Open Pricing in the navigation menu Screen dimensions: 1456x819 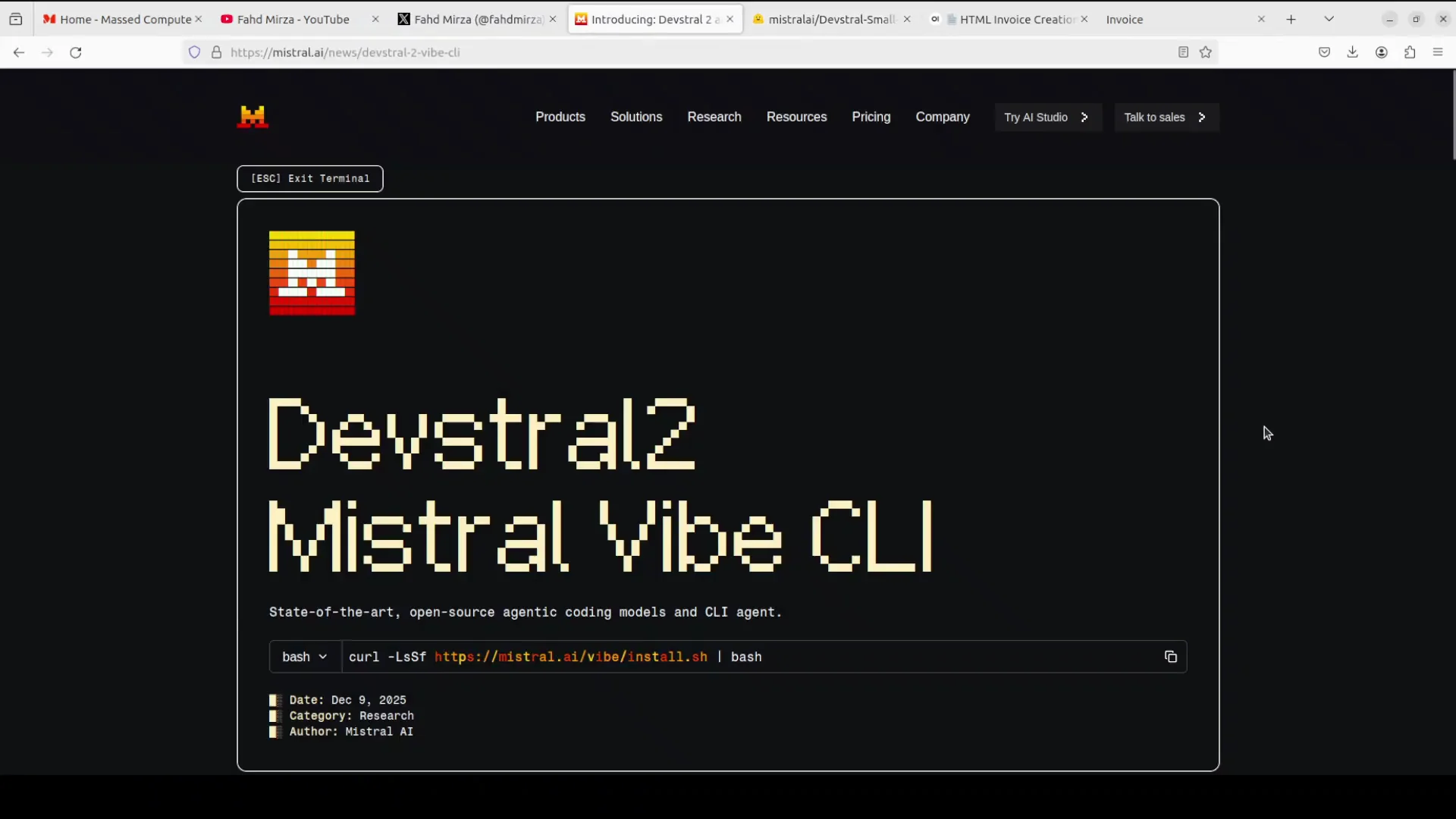tap(870, 117)
